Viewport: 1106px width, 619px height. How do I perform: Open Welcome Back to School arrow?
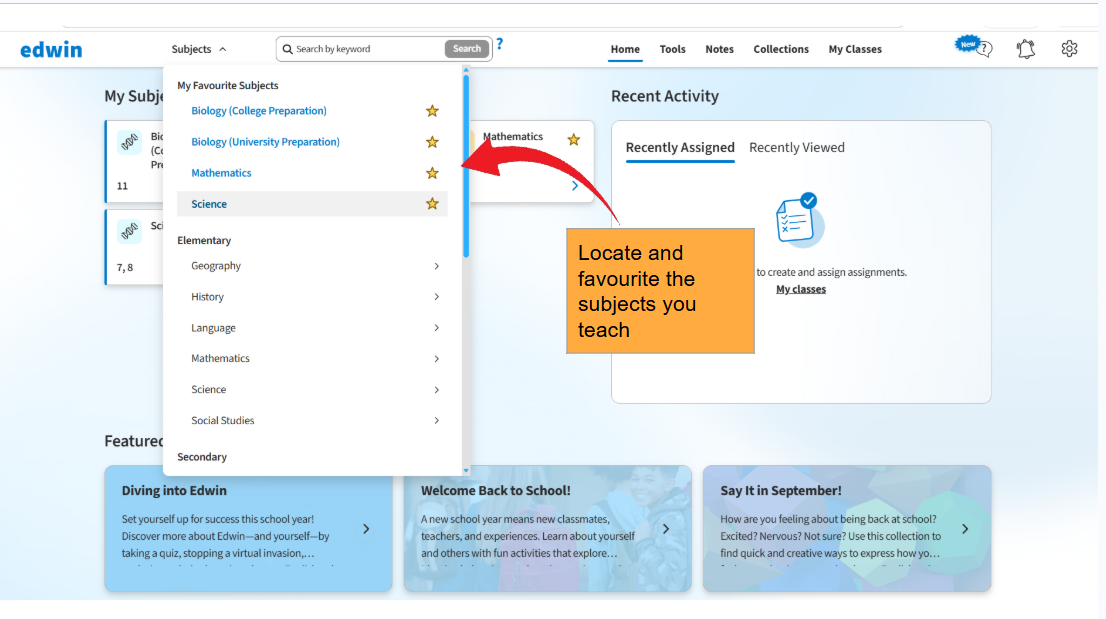[x=666, y=529]
